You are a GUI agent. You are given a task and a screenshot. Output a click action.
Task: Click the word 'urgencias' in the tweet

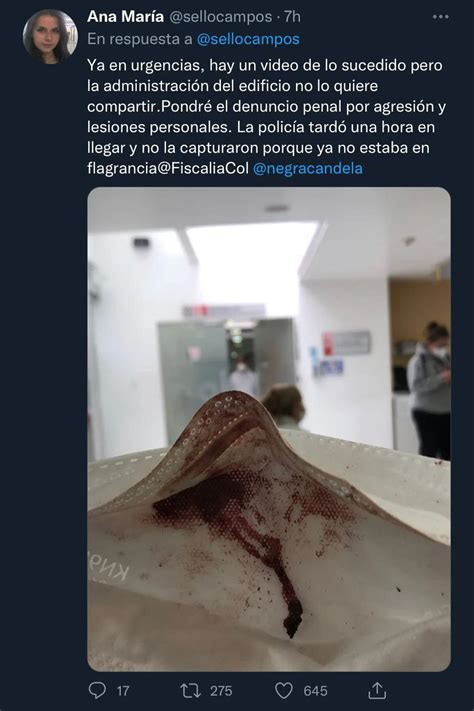[x=166, y=66]
